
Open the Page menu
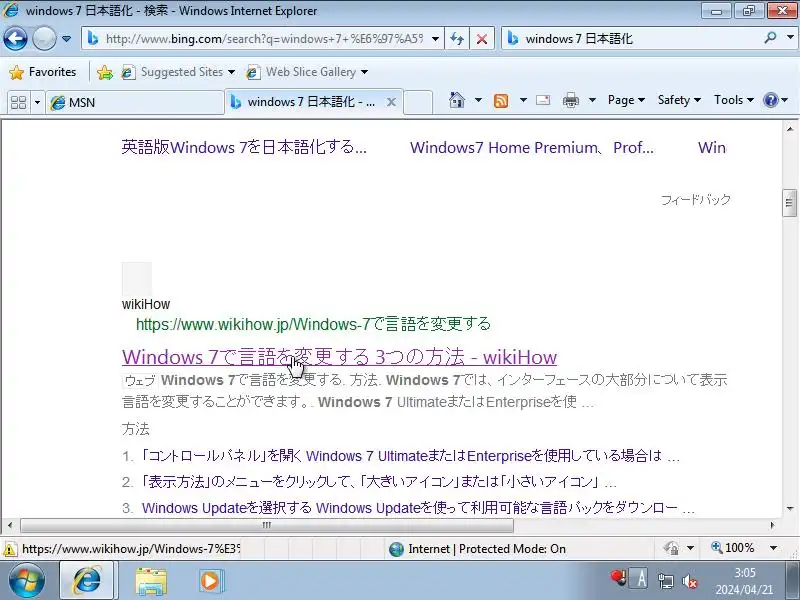point(626,100)
